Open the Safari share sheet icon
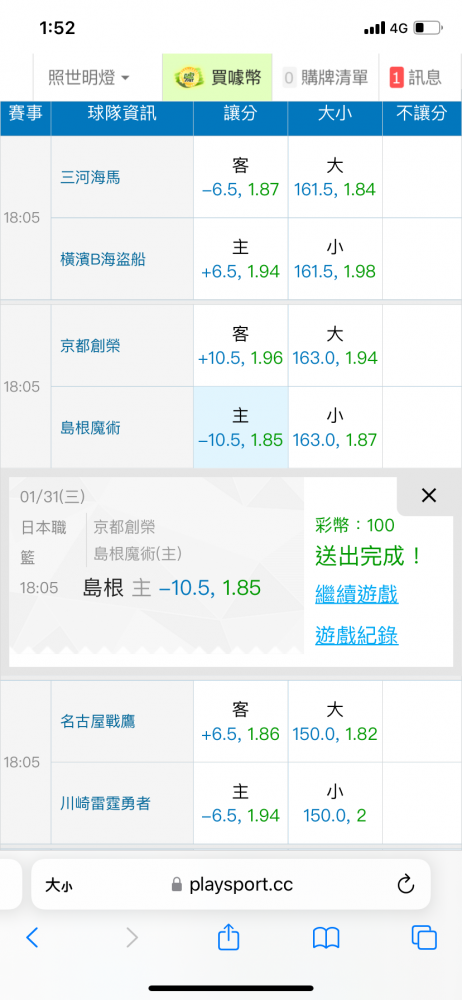The height and width of the screenshot is (1000, 462). point(228,937)
